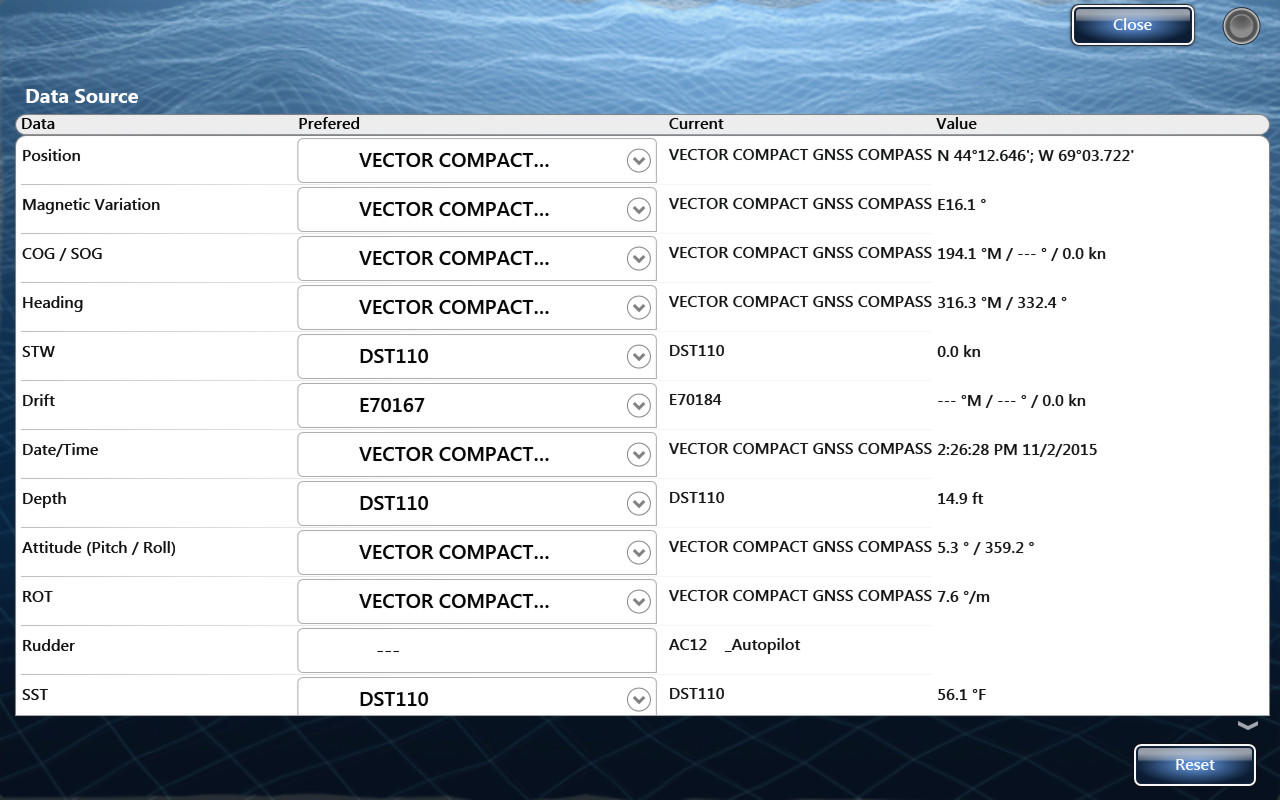
Task: Click the AC12 _Autopilot current source
Action: point(734,645)
